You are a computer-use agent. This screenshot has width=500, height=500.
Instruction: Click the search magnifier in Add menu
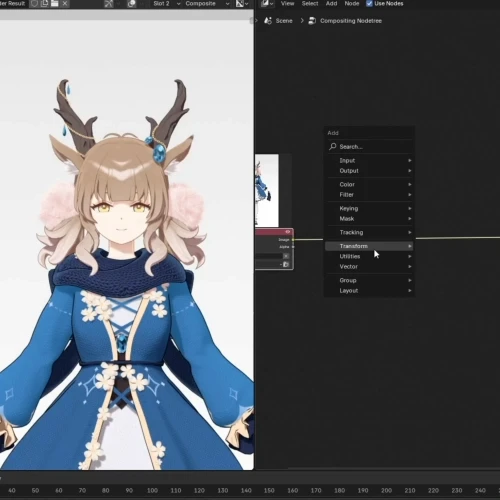pos(332,146)
